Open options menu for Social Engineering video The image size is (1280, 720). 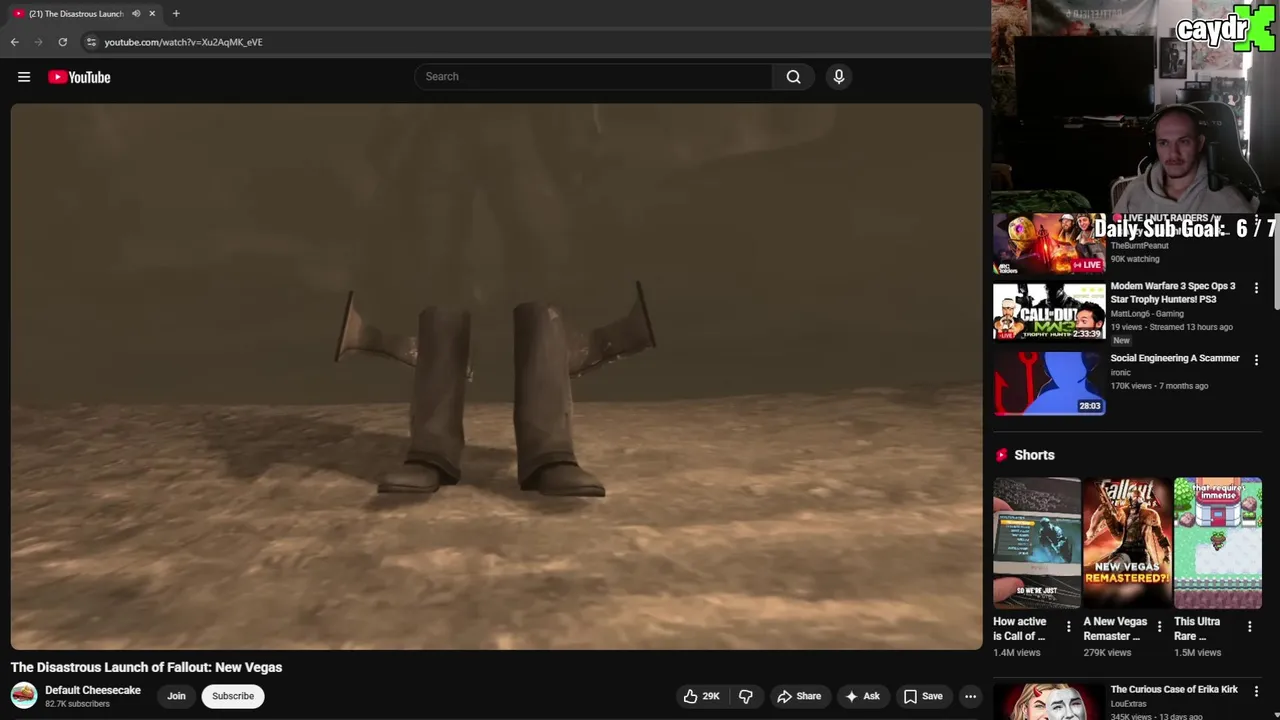tap(1256, 360)
